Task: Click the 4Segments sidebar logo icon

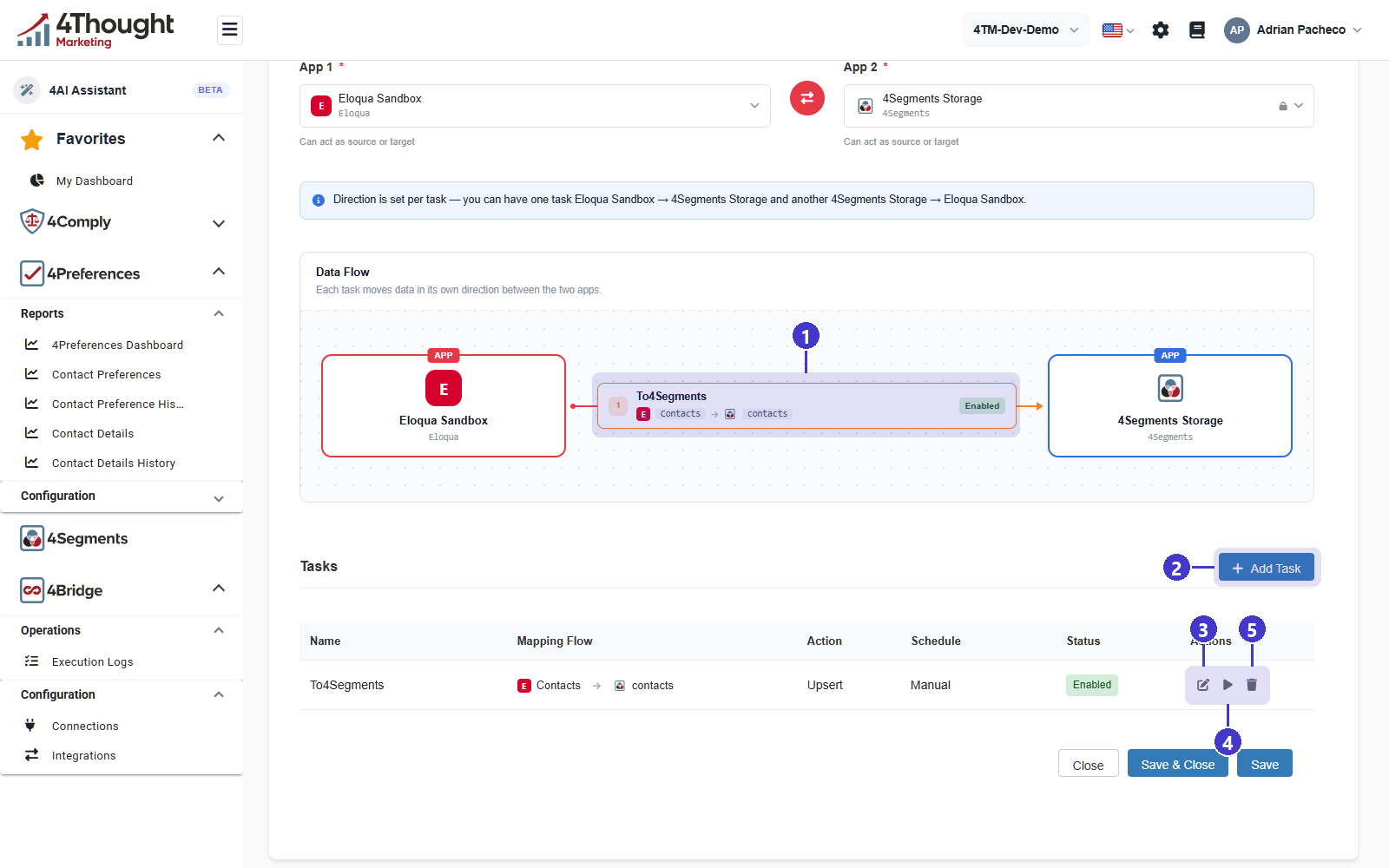Action: click(x=32, y=538)
